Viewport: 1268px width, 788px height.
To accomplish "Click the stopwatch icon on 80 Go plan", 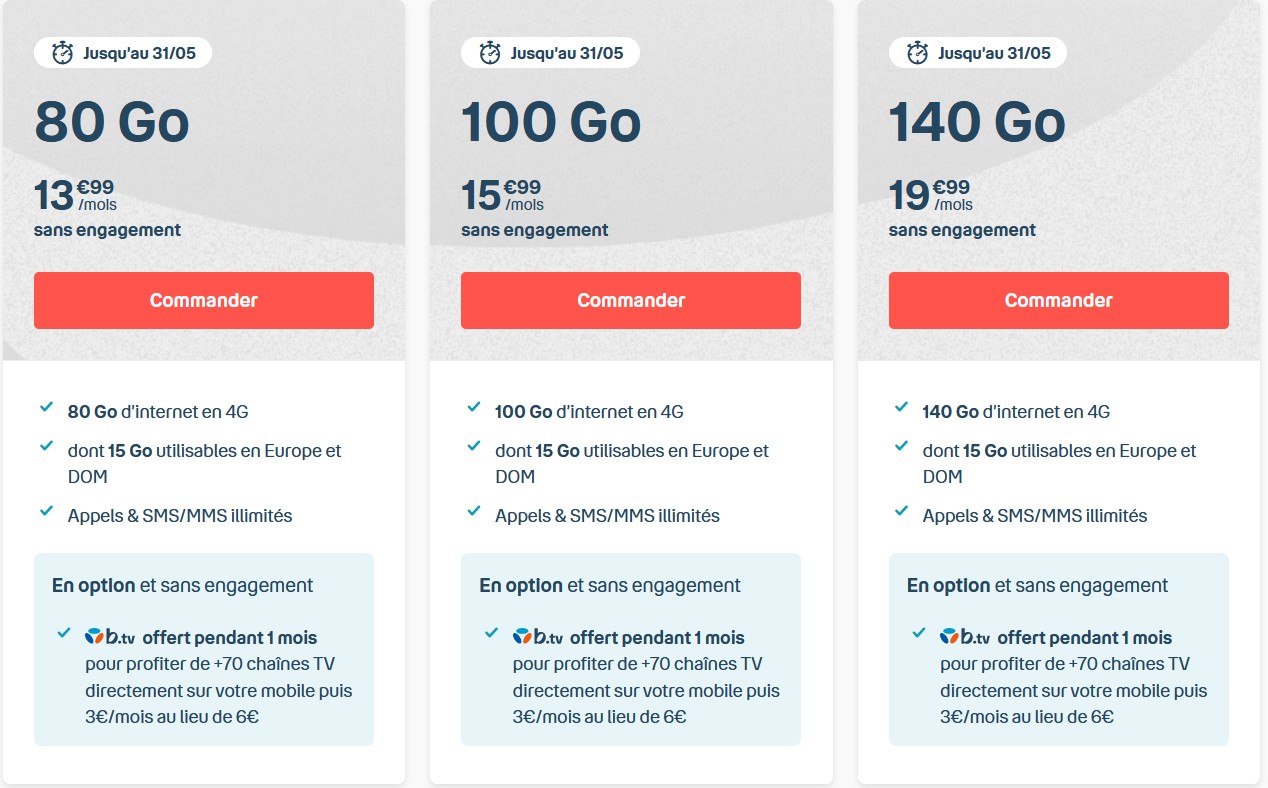I will (x=62, y=53).
